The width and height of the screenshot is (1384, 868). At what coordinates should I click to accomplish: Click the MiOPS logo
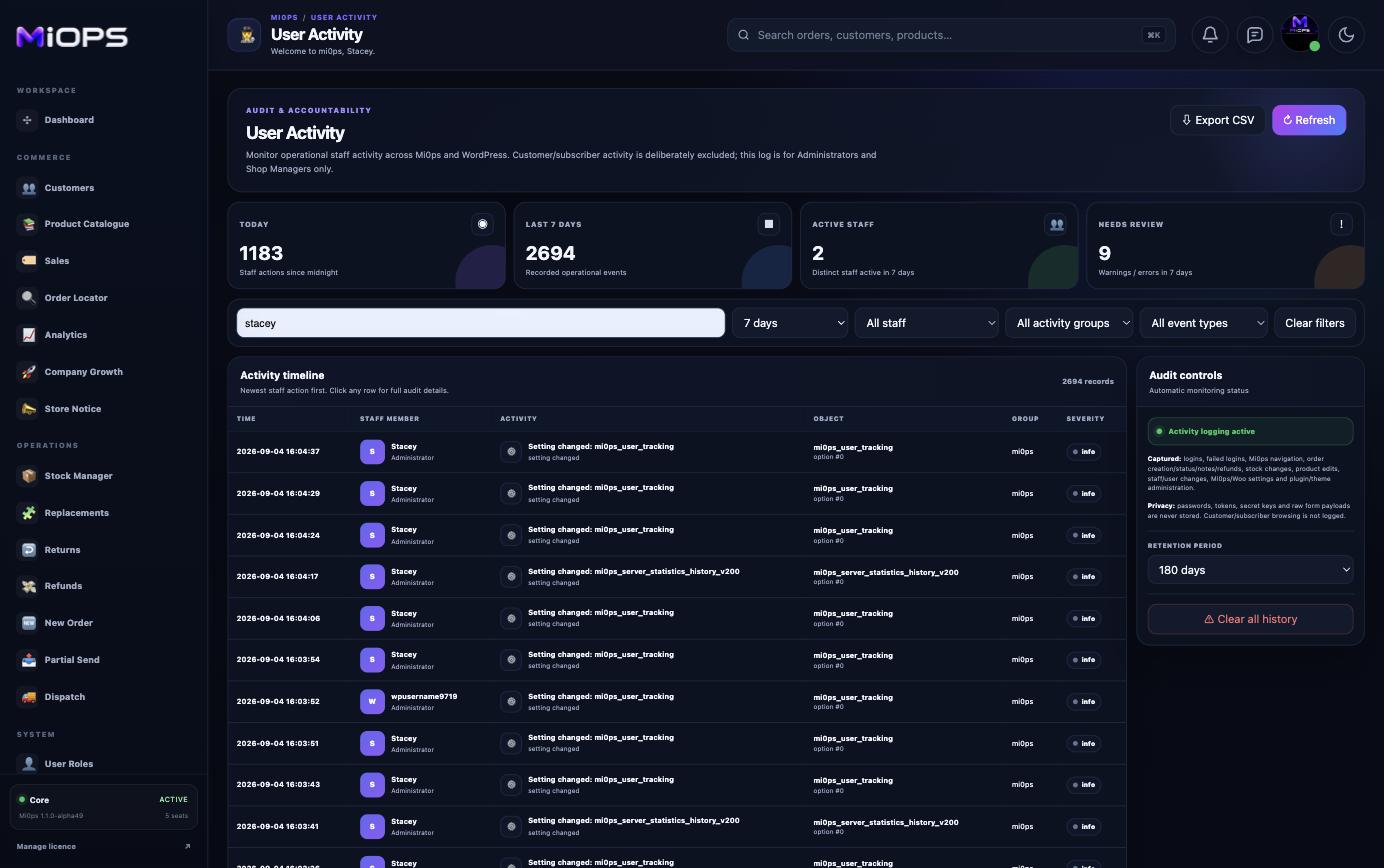point(72,37)
